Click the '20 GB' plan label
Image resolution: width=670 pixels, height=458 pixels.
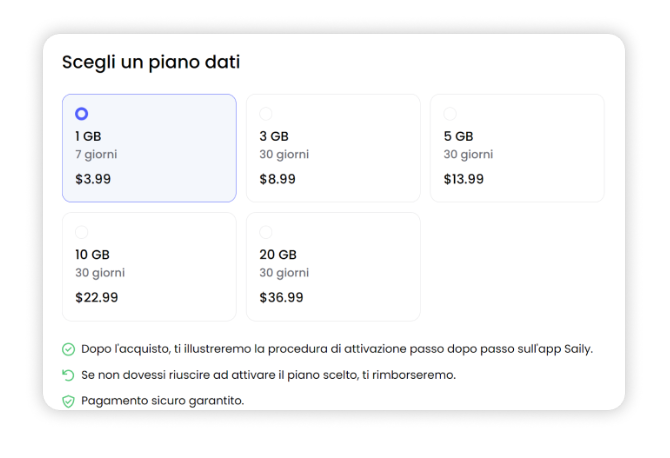[x=278, y=254]
